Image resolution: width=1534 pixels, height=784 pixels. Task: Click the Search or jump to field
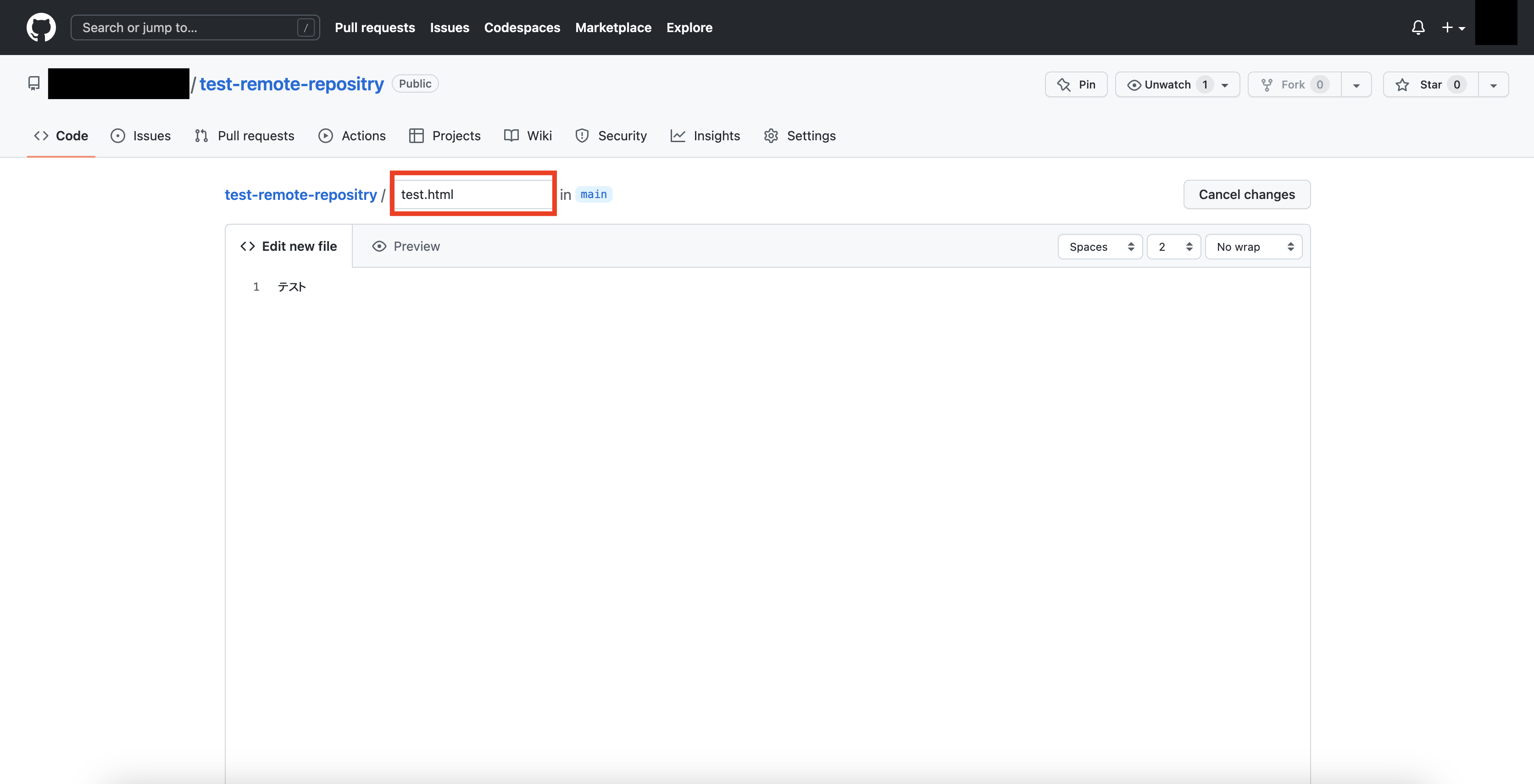click(195, 28)
